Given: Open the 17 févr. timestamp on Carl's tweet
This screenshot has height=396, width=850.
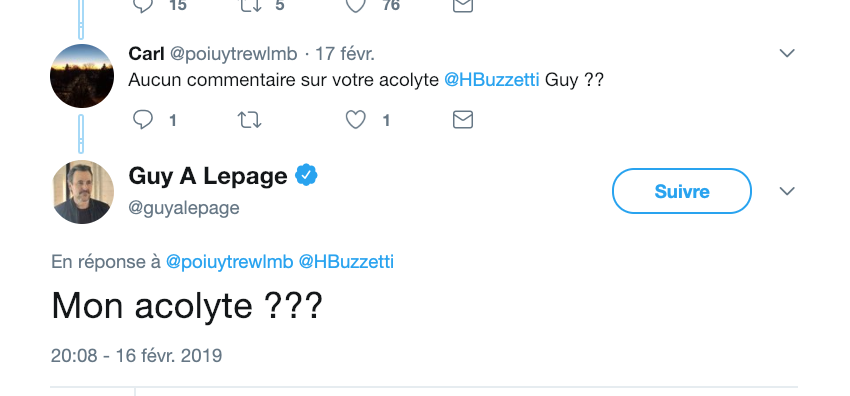Looking at the screenshot, I should 345,54.
